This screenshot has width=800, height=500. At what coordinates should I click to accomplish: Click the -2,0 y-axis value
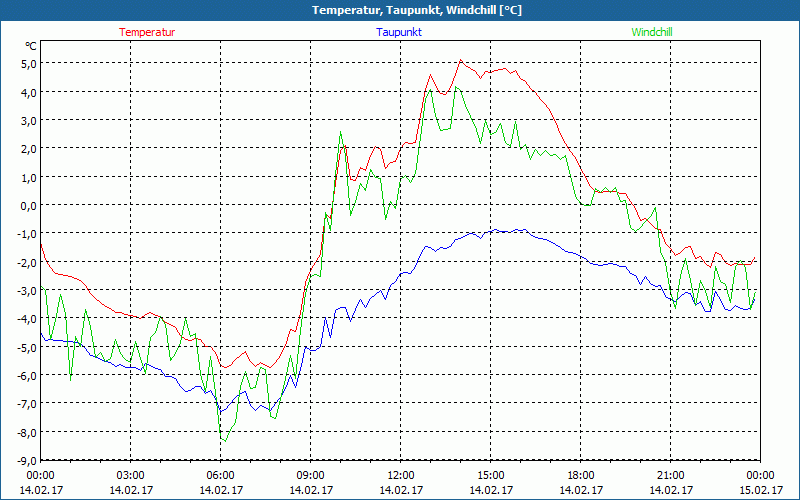click(26, 262)
